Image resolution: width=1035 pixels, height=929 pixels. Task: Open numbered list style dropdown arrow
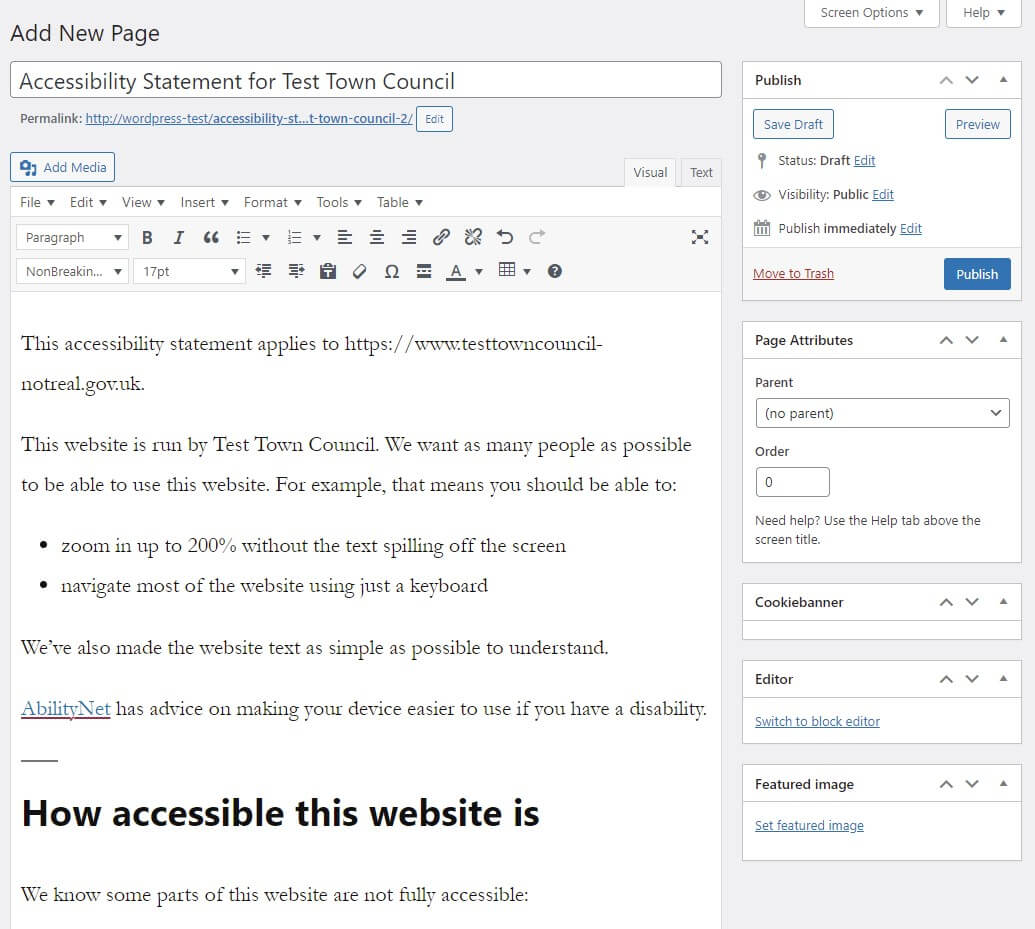tap(317, 237)
